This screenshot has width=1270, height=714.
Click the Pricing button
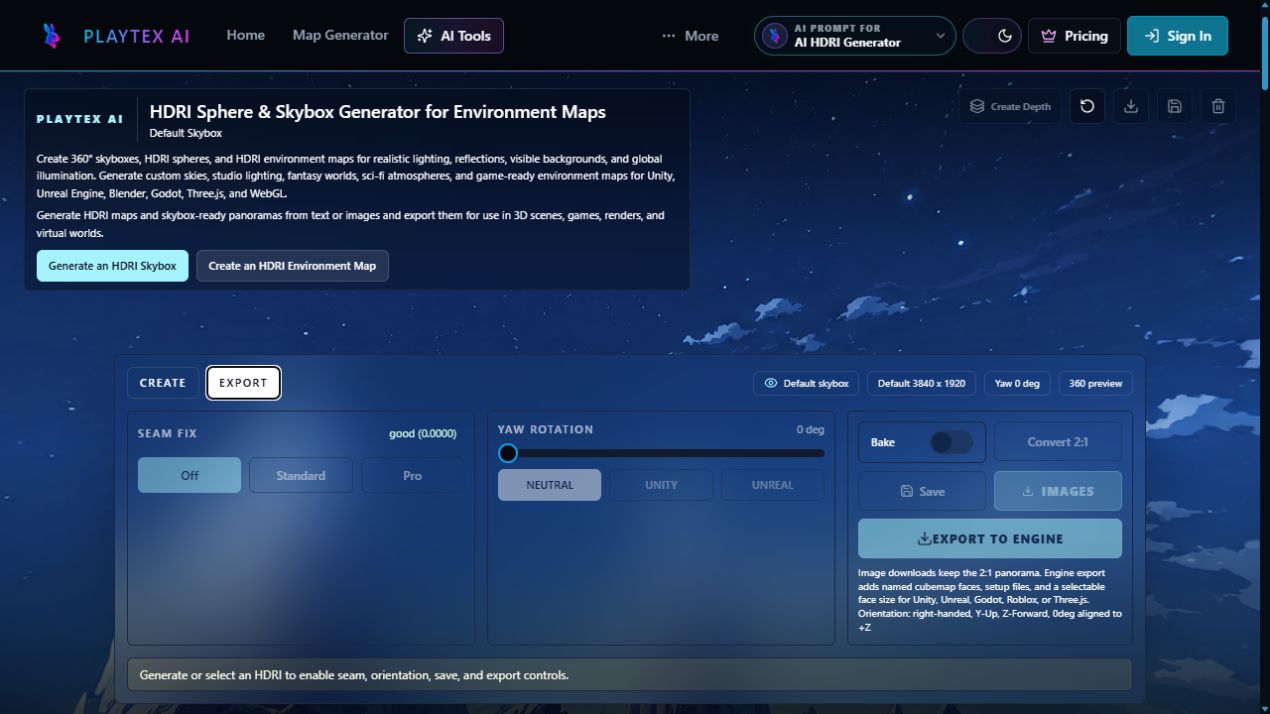(1074, 36)
